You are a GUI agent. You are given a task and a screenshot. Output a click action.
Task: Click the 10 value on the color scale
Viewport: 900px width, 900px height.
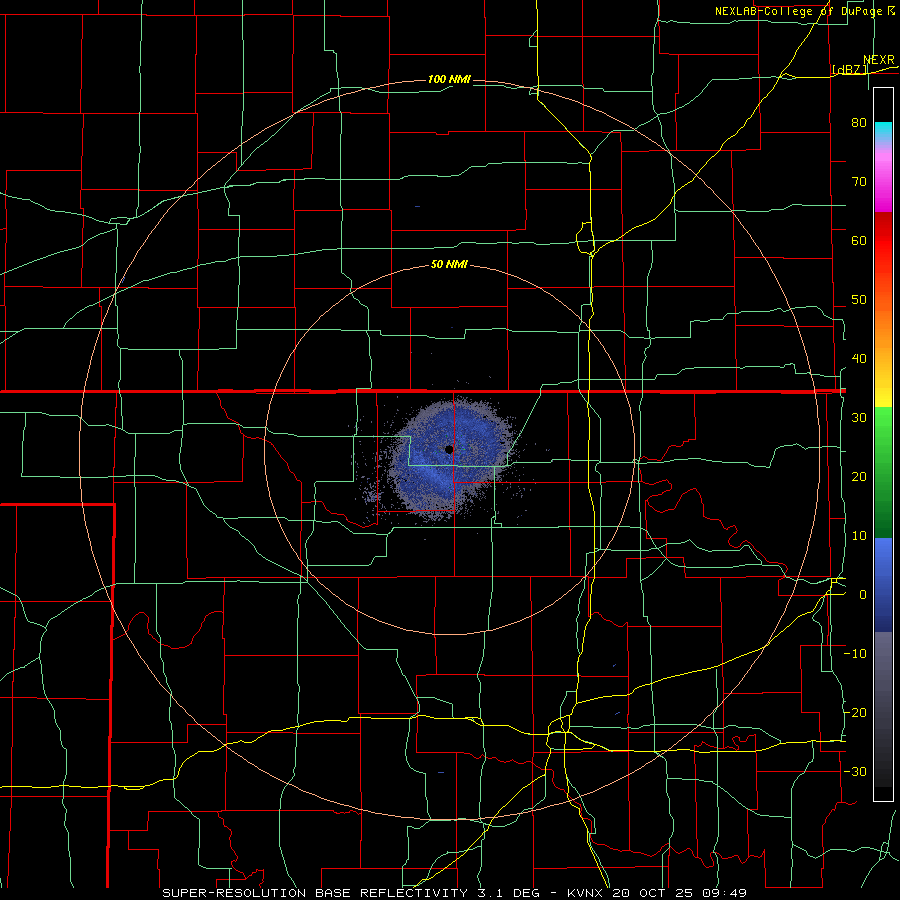(x=859, y=536)
